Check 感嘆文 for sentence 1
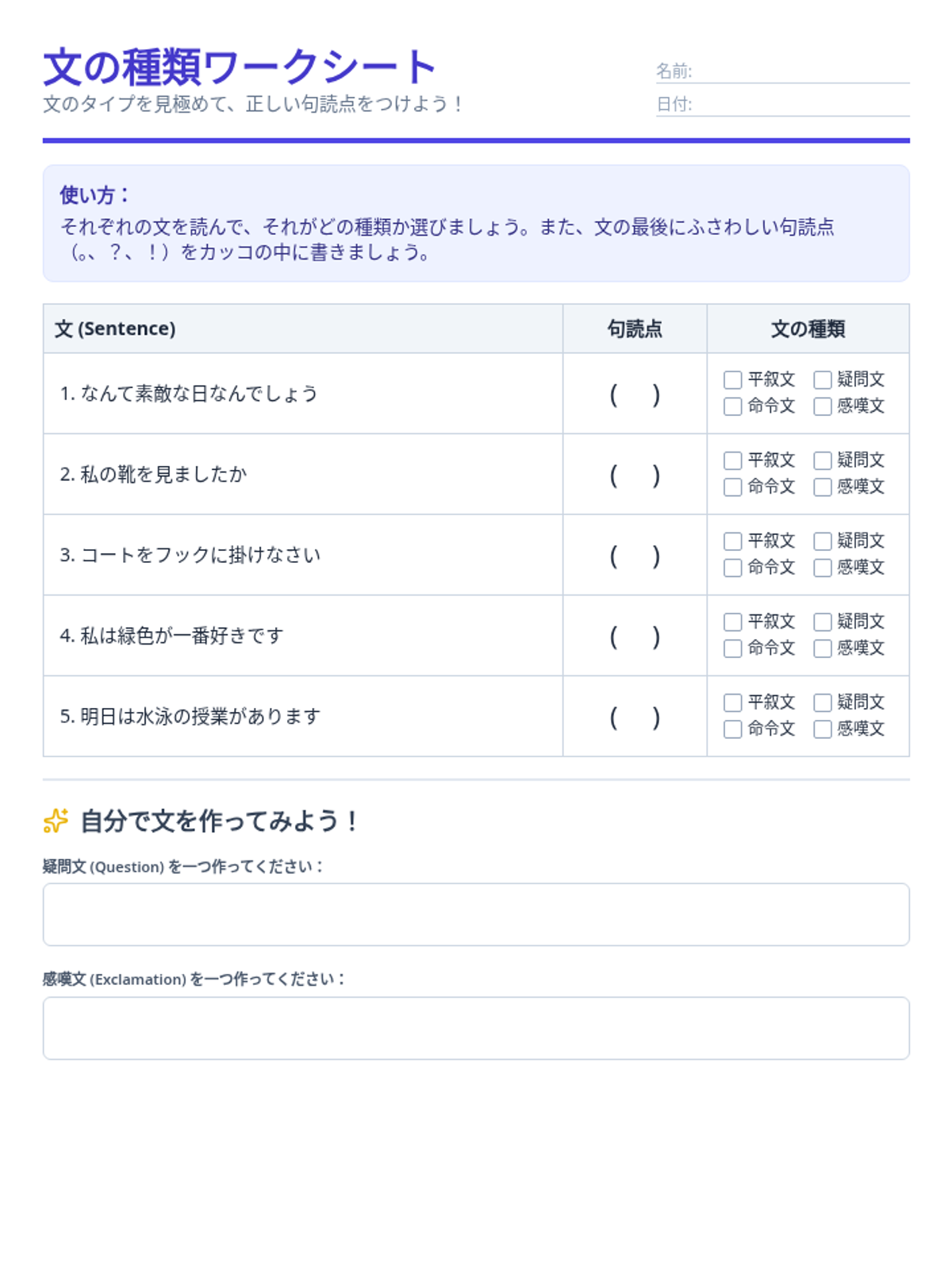952x1270 pixels. tap(823, 406)
